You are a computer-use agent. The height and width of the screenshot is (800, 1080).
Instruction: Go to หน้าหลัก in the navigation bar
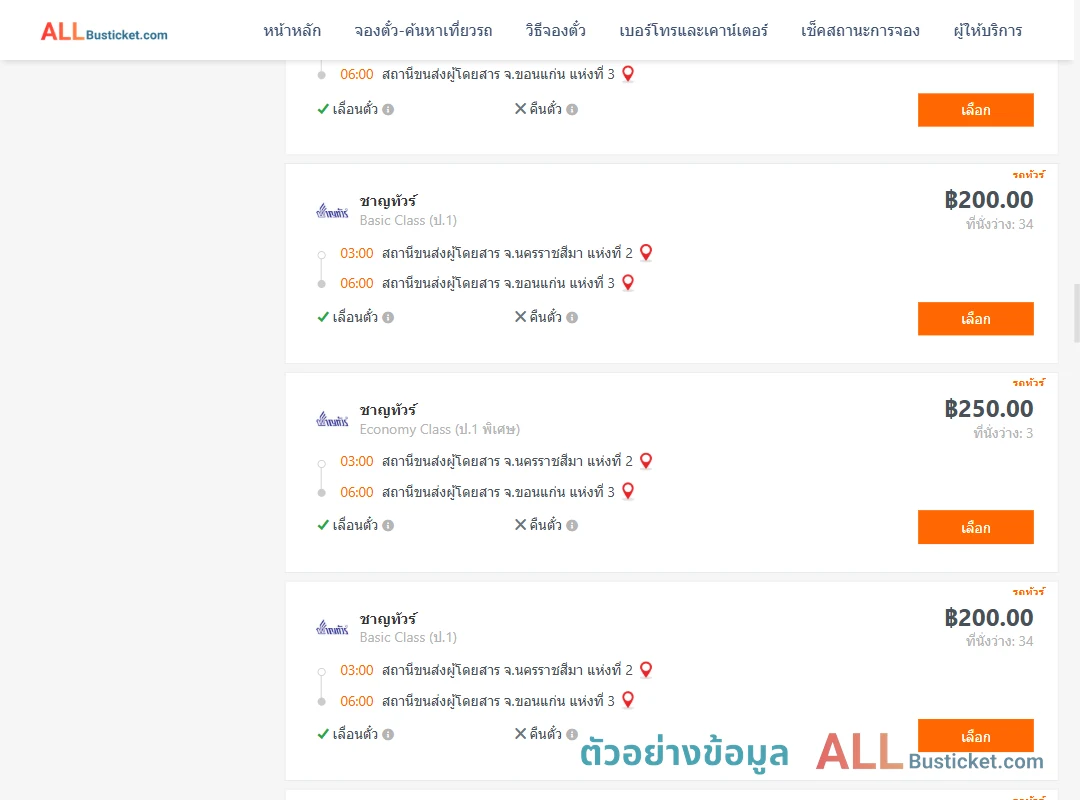click(x=292, y=31)
